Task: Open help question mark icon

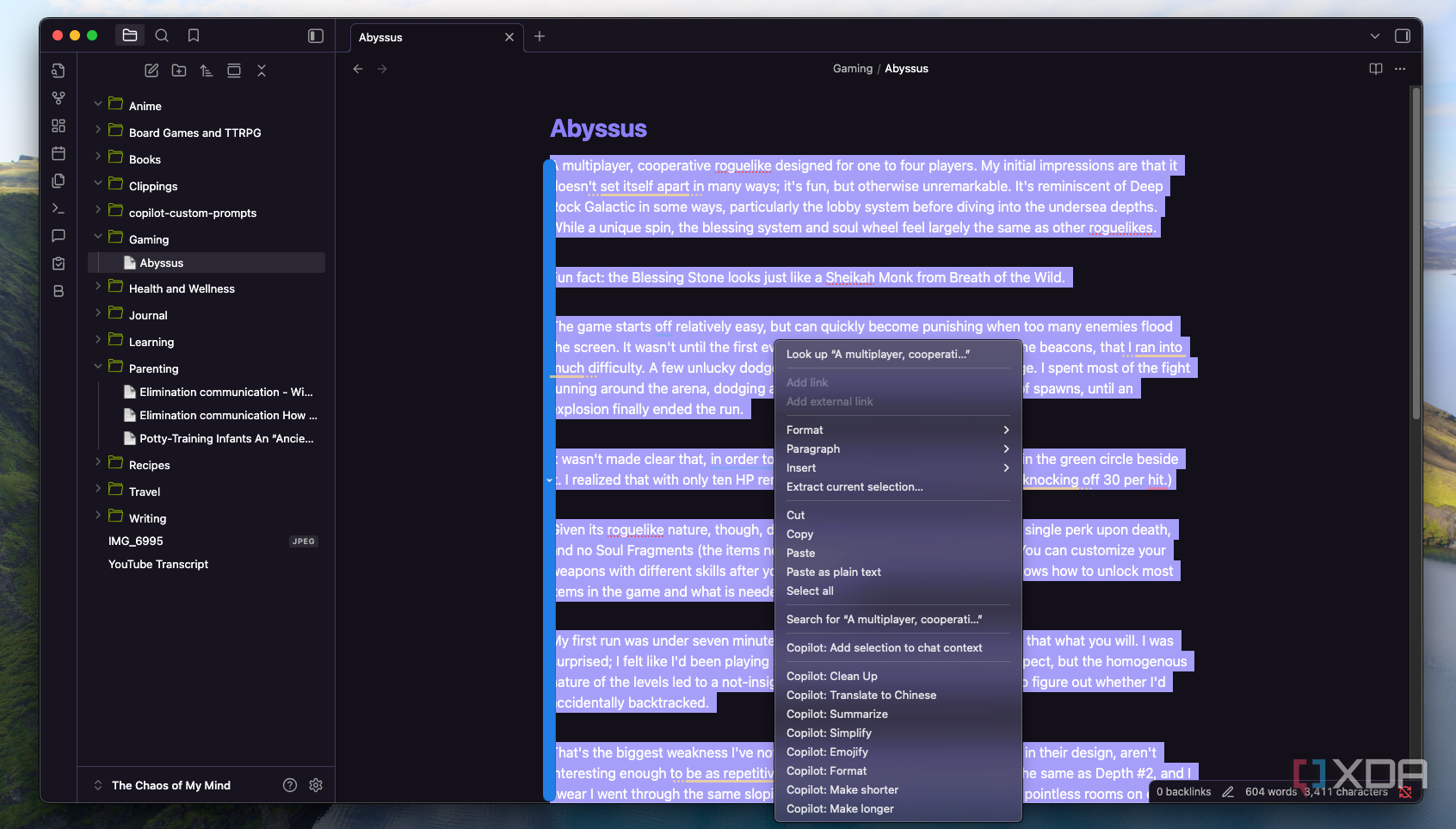Action: 290,785
